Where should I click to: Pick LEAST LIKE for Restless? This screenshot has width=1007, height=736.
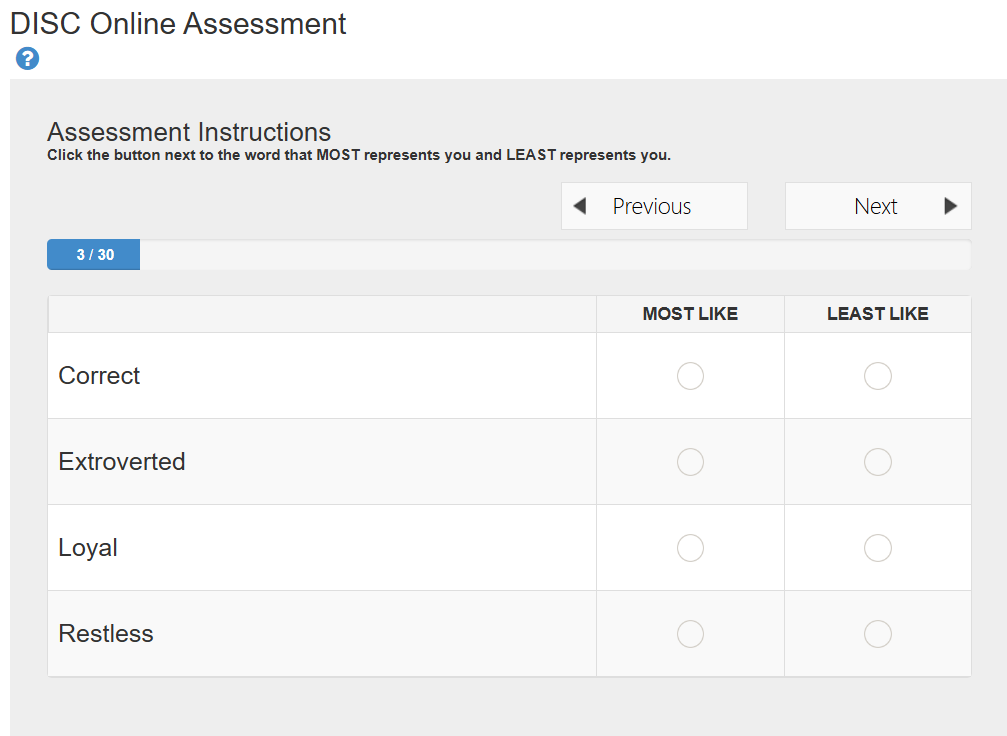point(877,634)
